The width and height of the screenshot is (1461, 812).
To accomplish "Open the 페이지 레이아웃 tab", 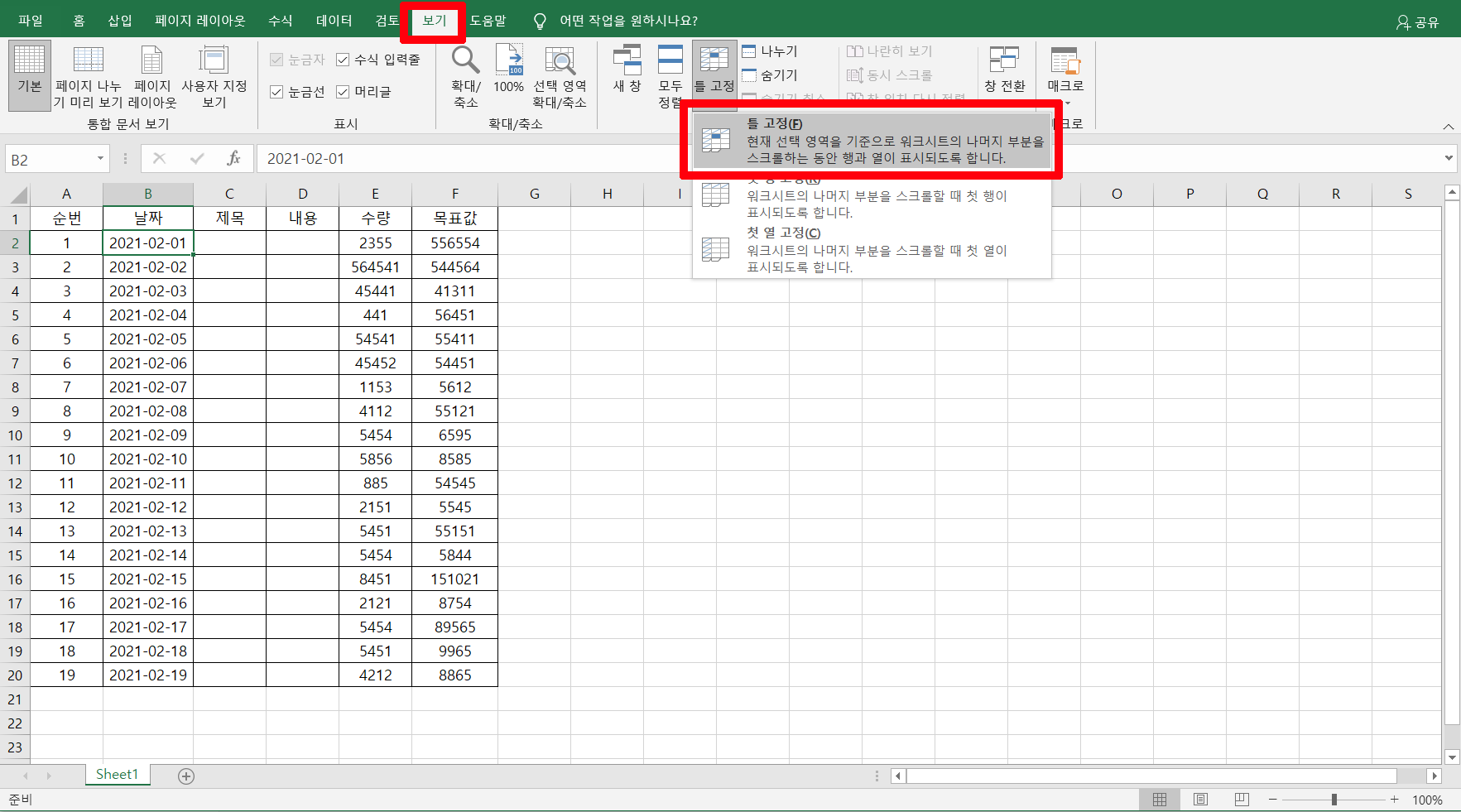I will coord(200,21).
